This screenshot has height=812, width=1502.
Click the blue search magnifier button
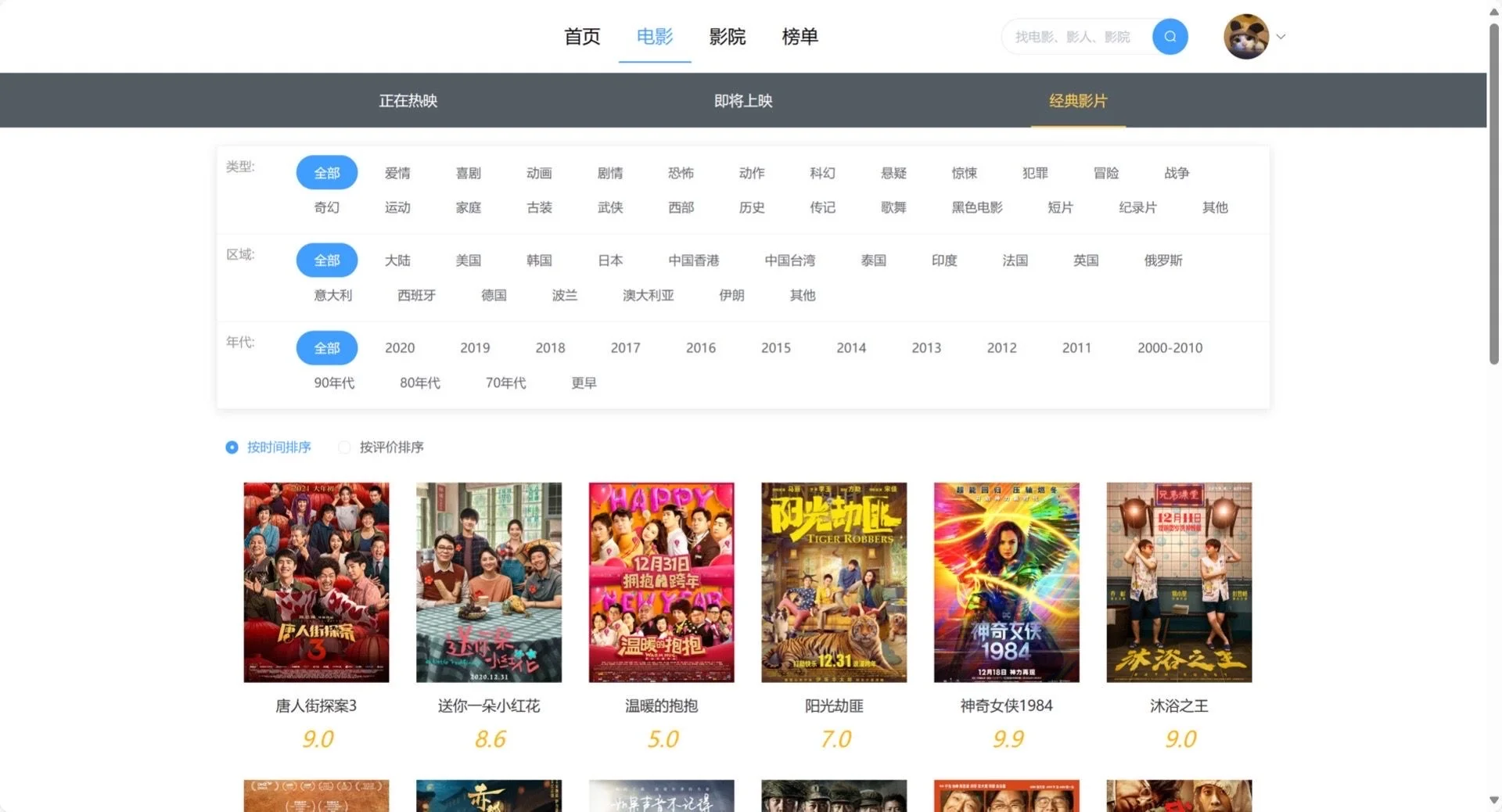point(1170,37)
